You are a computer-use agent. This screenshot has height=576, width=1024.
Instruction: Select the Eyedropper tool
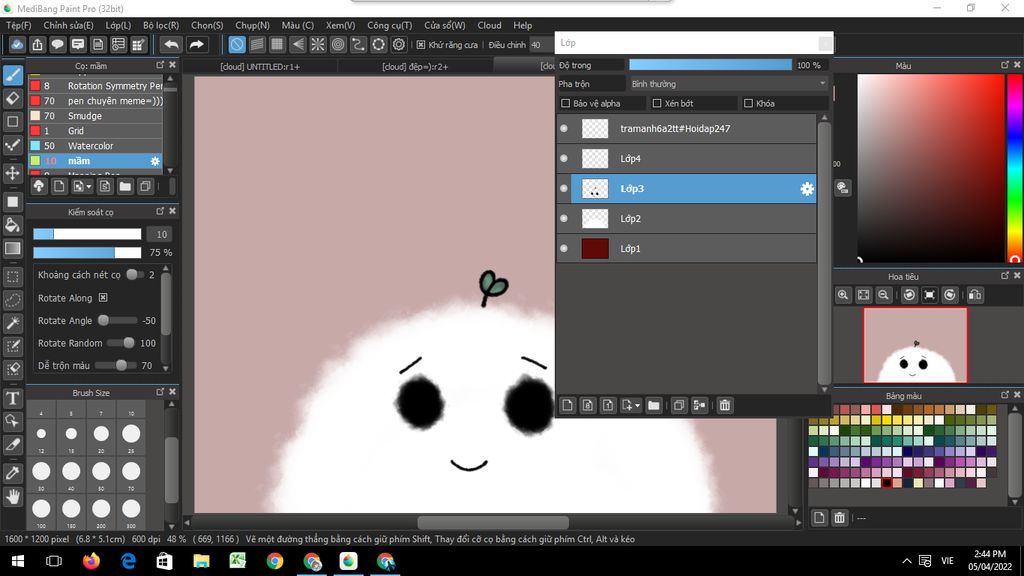click(x=13, y=473)
